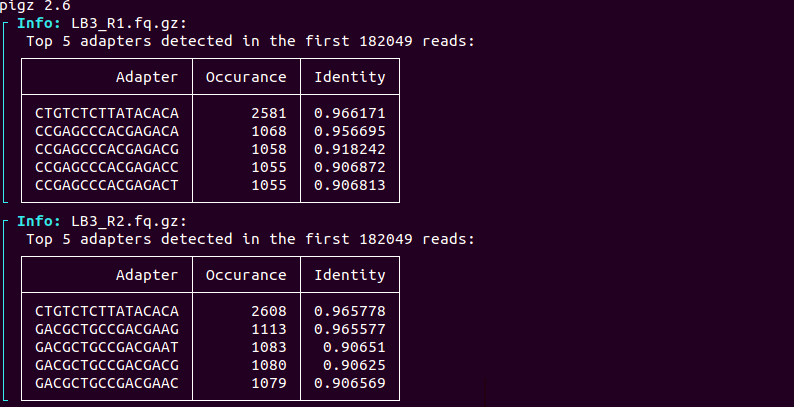This screenshot has height=407, width=794.
Task: Click identity value 0.906813
Action: pos(350,185)
